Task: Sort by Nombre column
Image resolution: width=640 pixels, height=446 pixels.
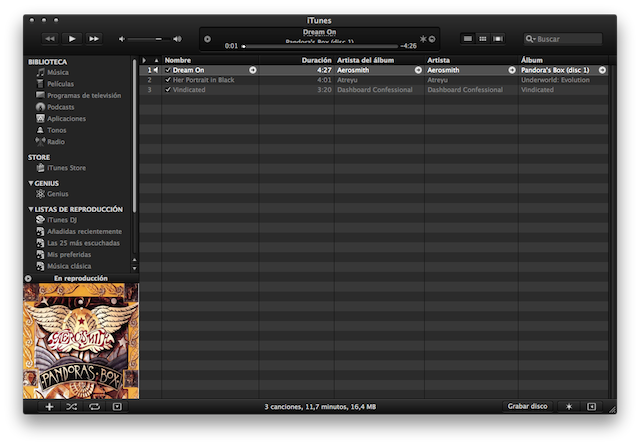Action: click(210, 60)
